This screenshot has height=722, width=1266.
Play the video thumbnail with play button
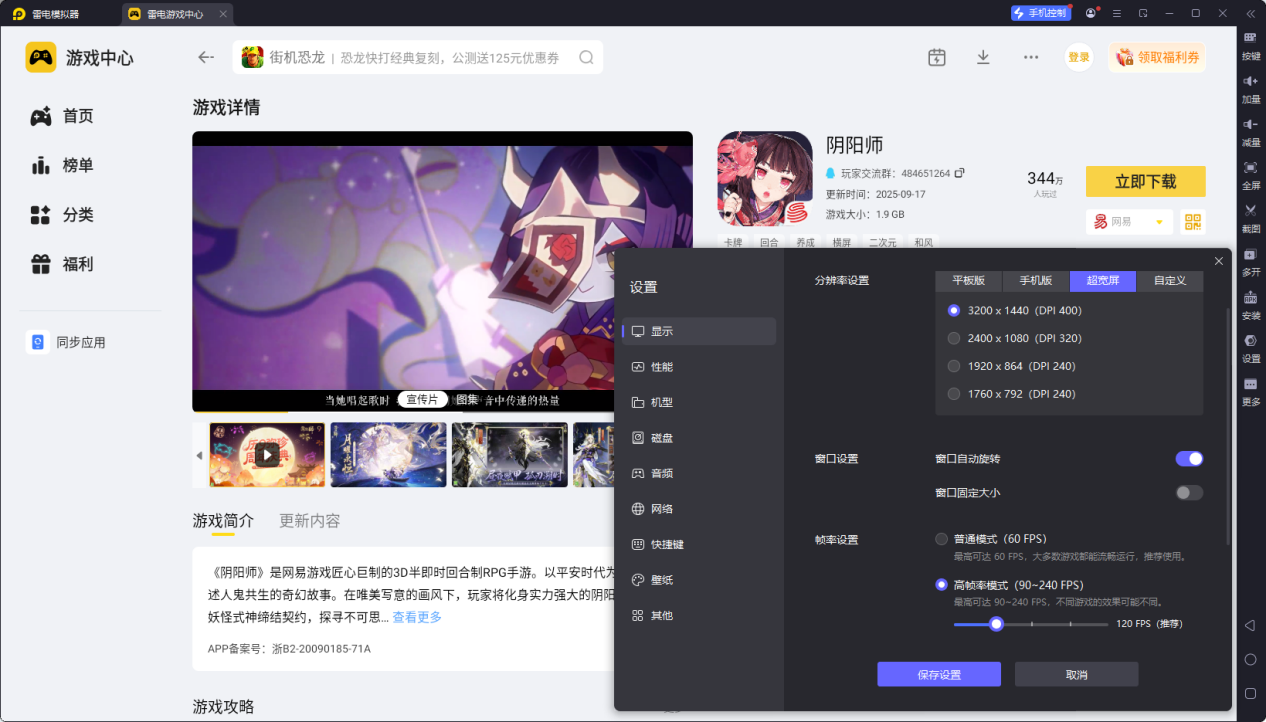266,455
